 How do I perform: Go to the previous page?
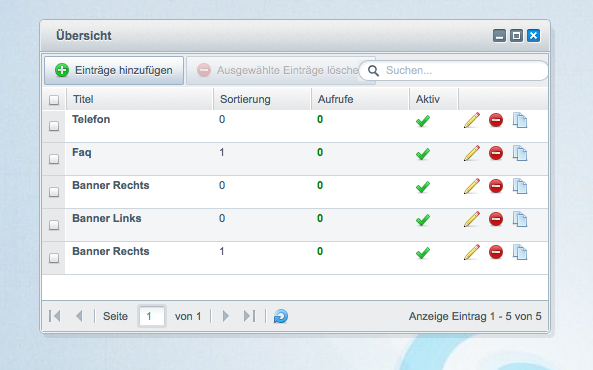coord(79,316)
